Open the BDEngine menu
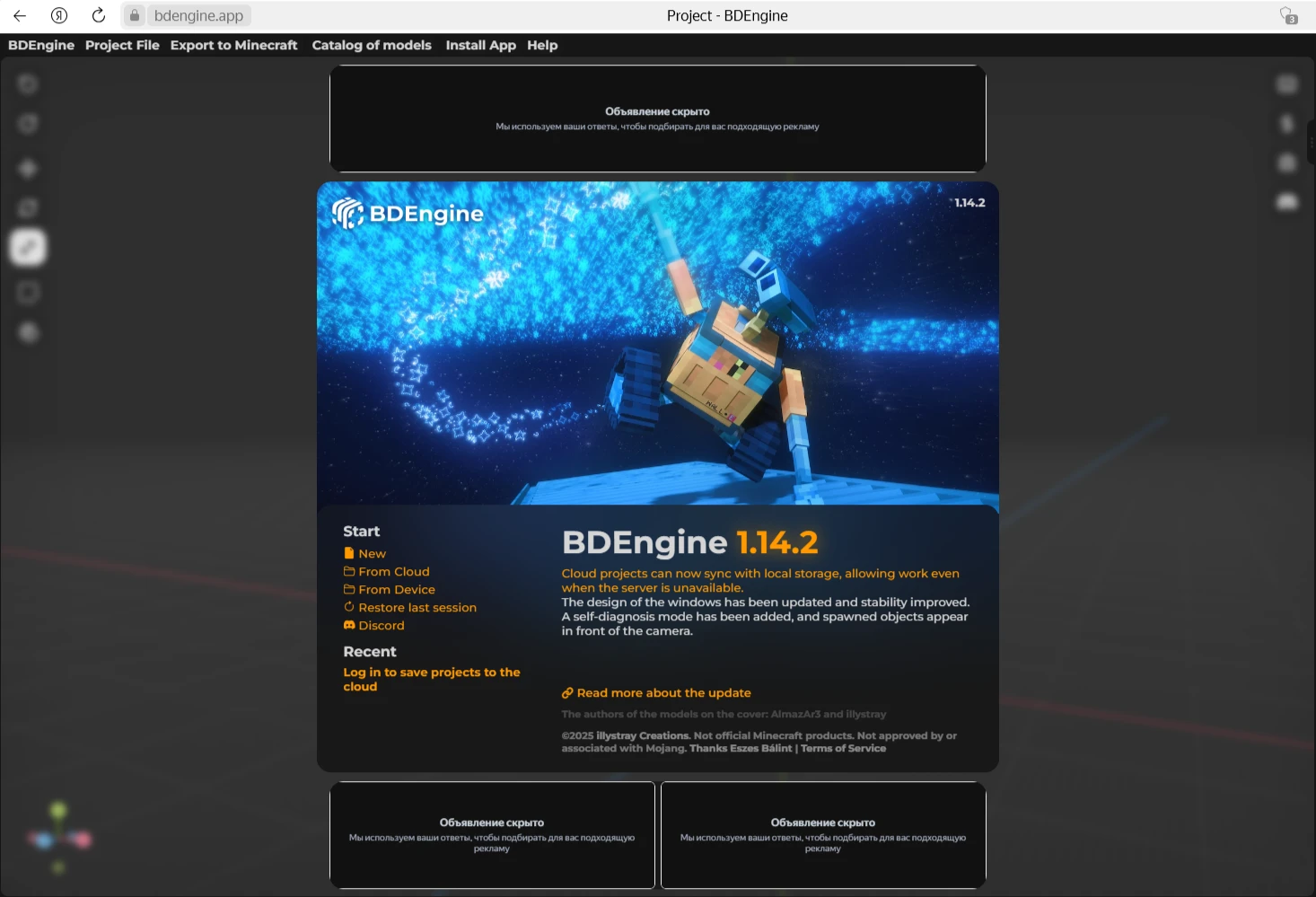This screenshot has height=897, width=1316. (x=41, y=45)
